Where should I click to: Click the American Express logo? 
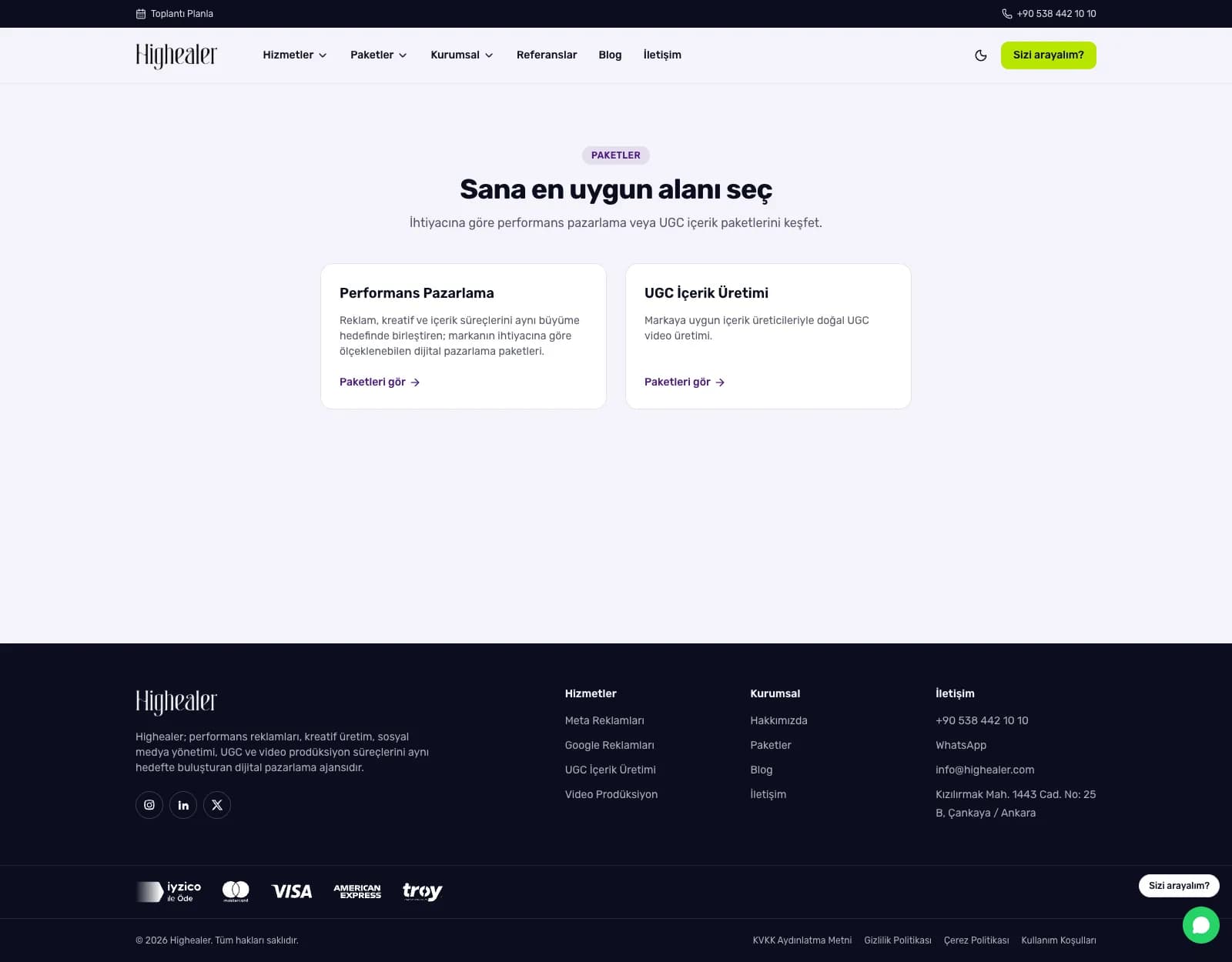pyautogui.click(x=357, y=891)
